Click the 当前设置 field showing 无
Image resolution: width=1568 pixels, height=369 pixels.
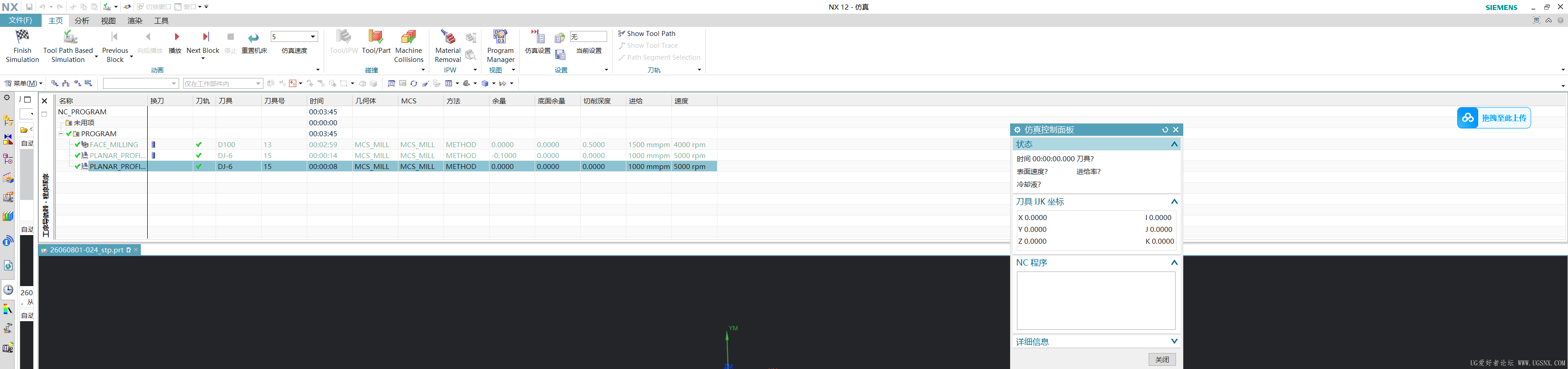pos(588,37)
